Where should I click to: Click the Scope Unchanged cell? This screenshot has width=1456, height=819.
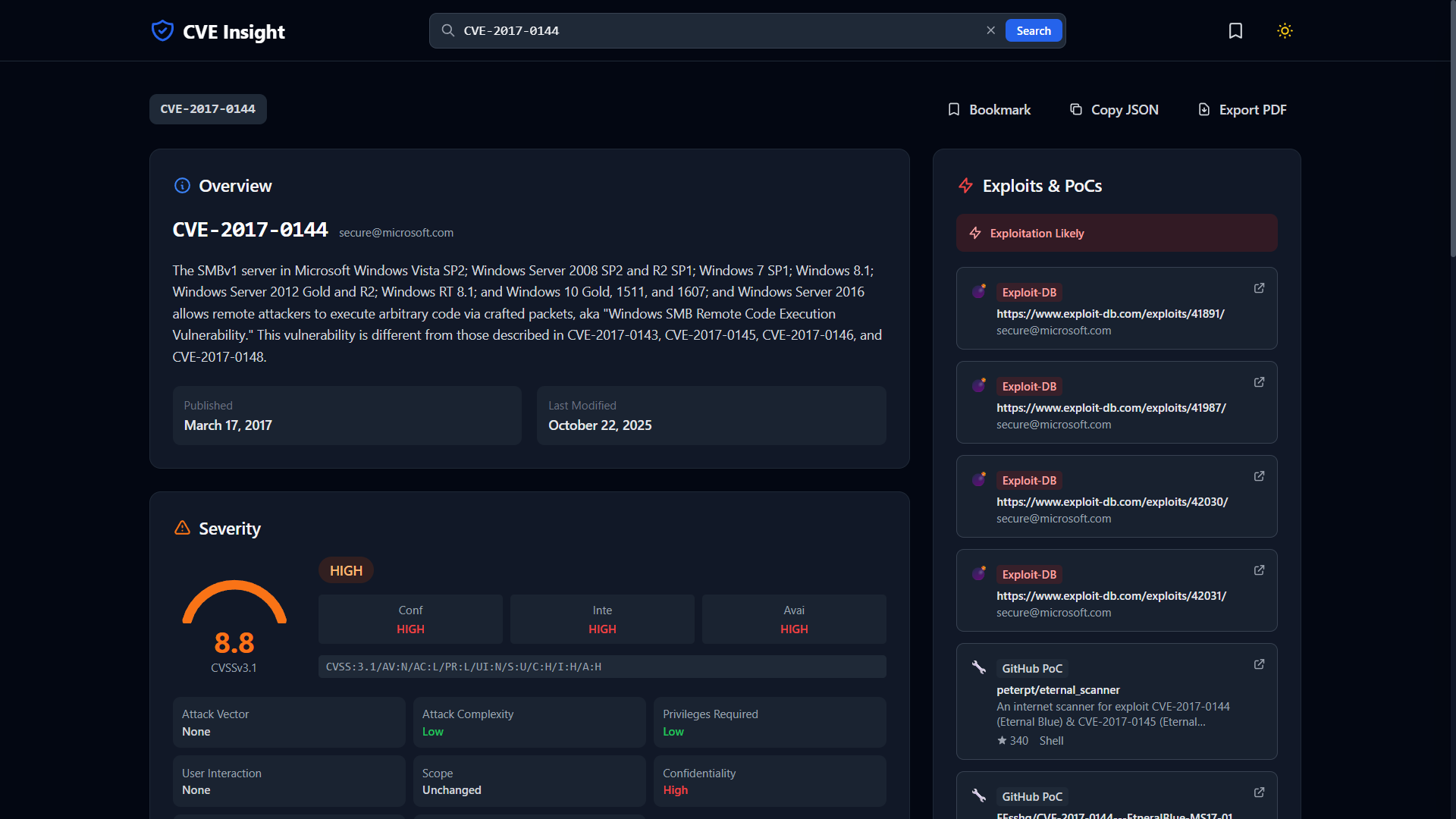529,781
